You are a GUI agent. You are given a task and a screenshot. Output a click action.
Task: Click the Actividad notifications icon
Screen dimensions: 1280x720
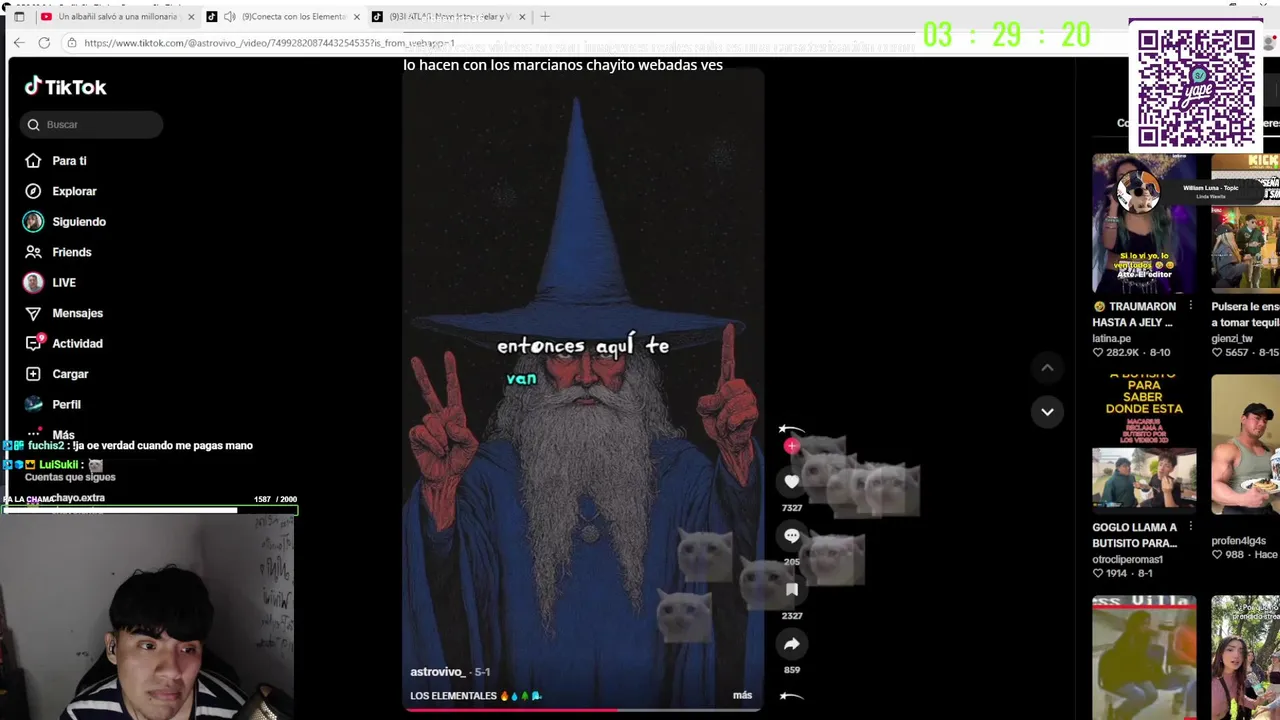click(x=34, y=343)
